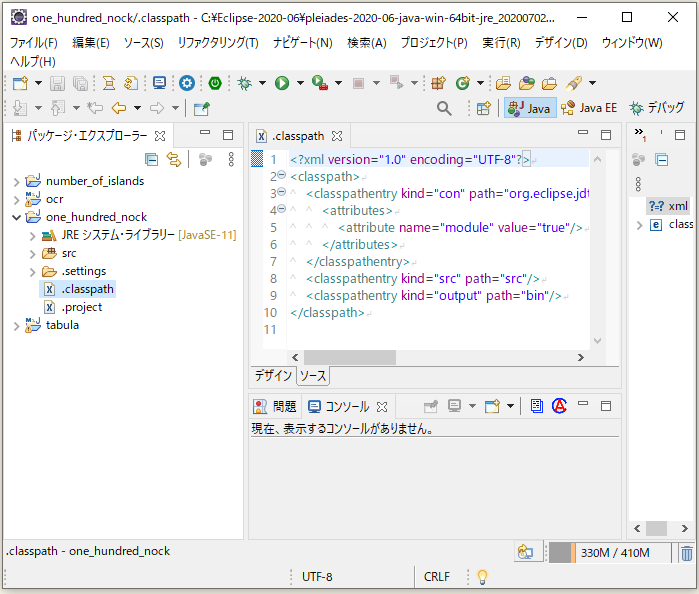The image size is (699, 594).
Task: Click the CRLF line delimiter indicator
Action: [436, 577]
